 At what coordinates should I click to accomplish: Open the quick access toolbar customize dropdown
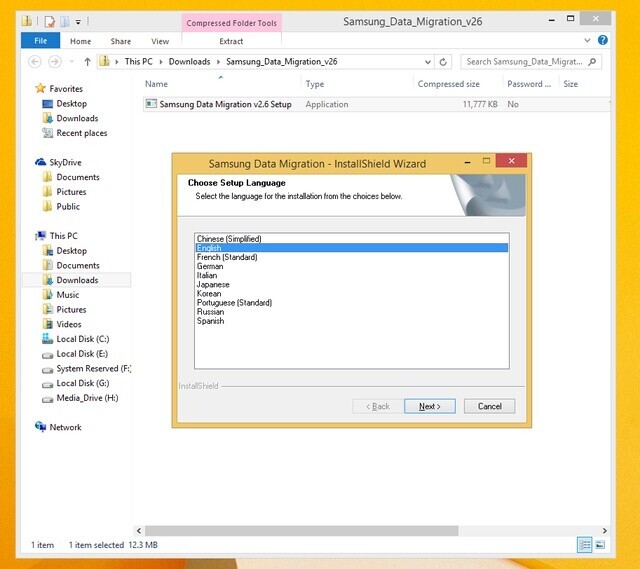point(78,22)
